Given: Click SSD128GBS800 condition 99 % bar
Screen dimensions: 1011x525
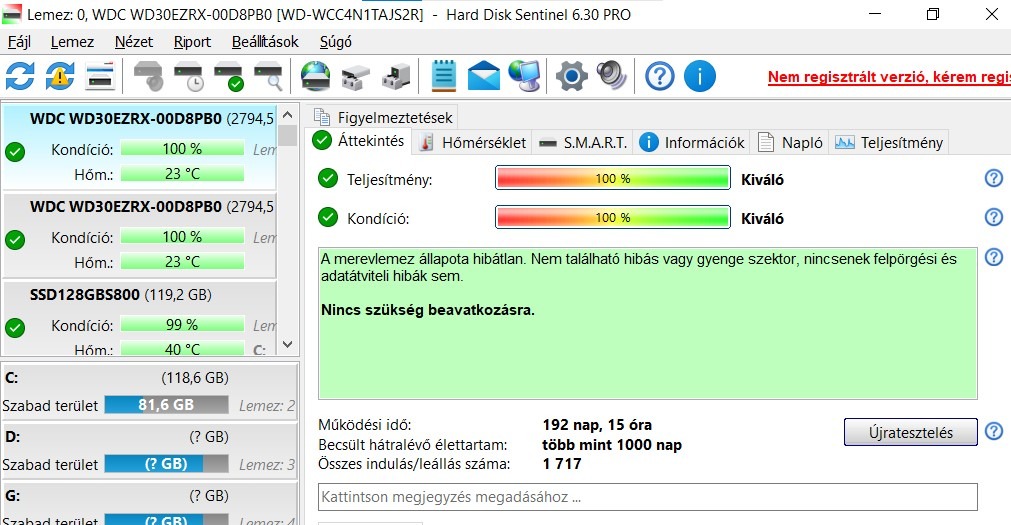Looking at the screenshot, I should tap(182, 324).
